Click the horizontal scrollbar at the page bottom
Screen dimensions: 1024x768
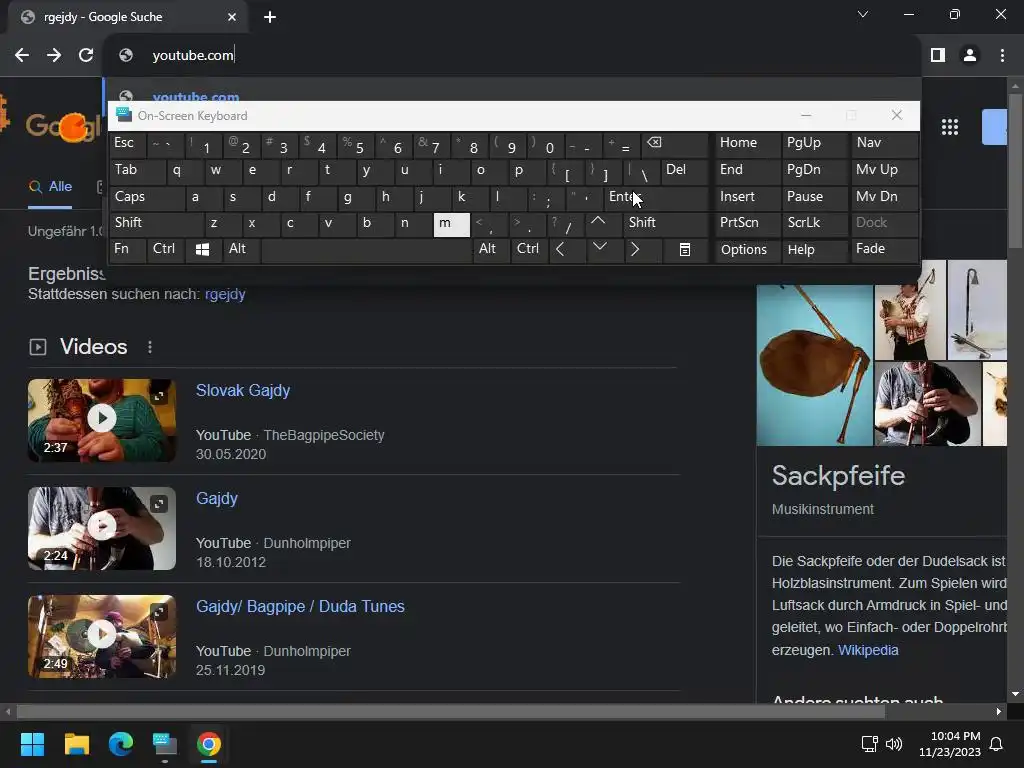coord(451,711)
